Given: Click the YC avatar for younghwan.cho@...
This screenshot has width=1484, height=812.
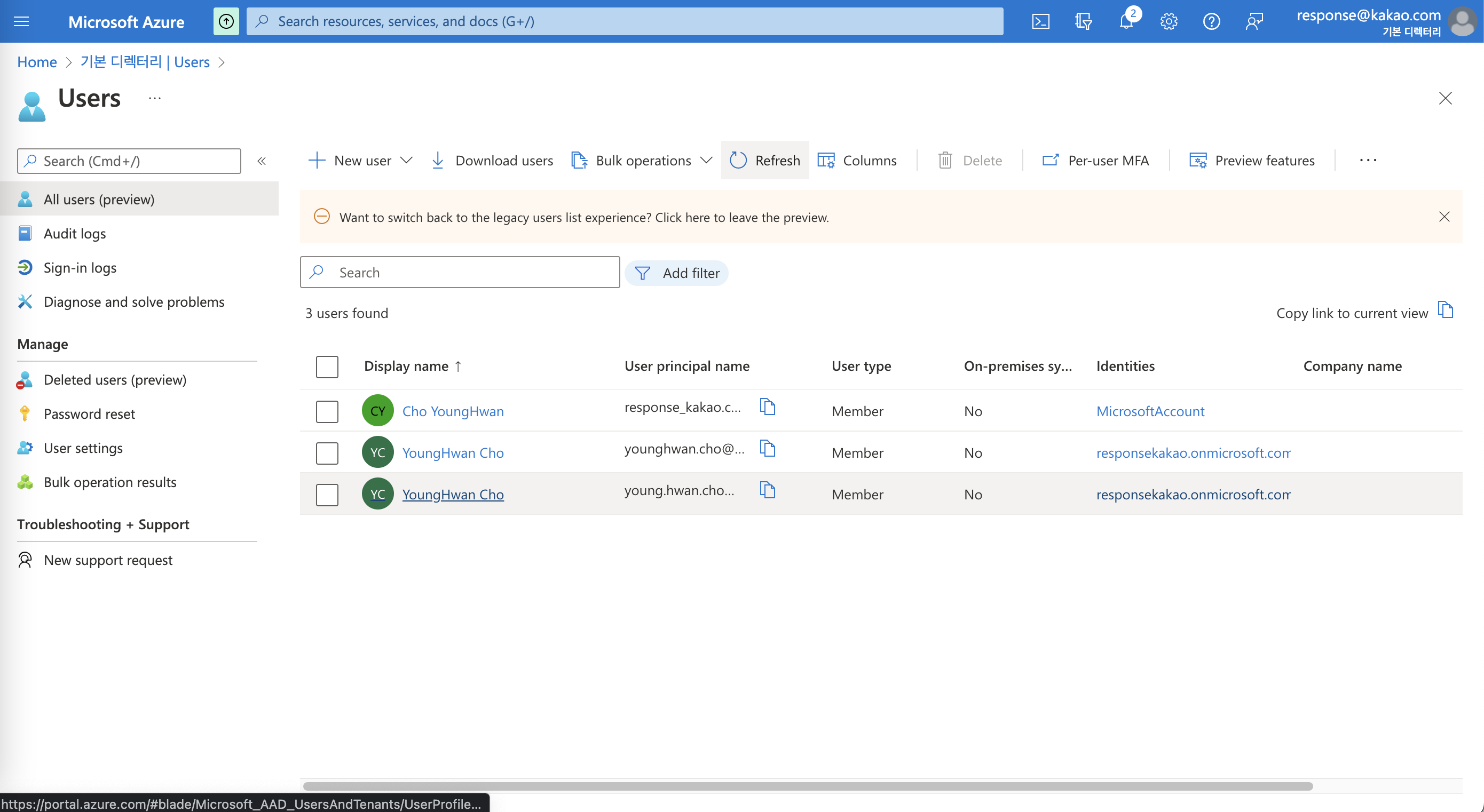Looking at the screenshot, I should (x=378, y=452).
